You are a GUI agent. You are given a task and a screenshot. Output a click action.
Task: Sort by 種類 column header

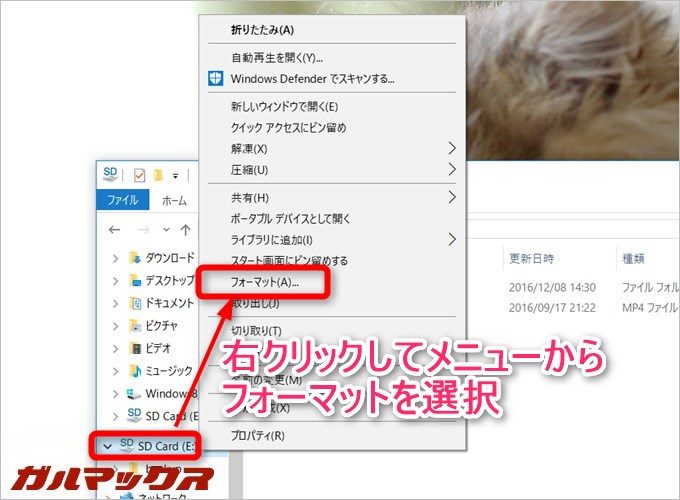634,259
